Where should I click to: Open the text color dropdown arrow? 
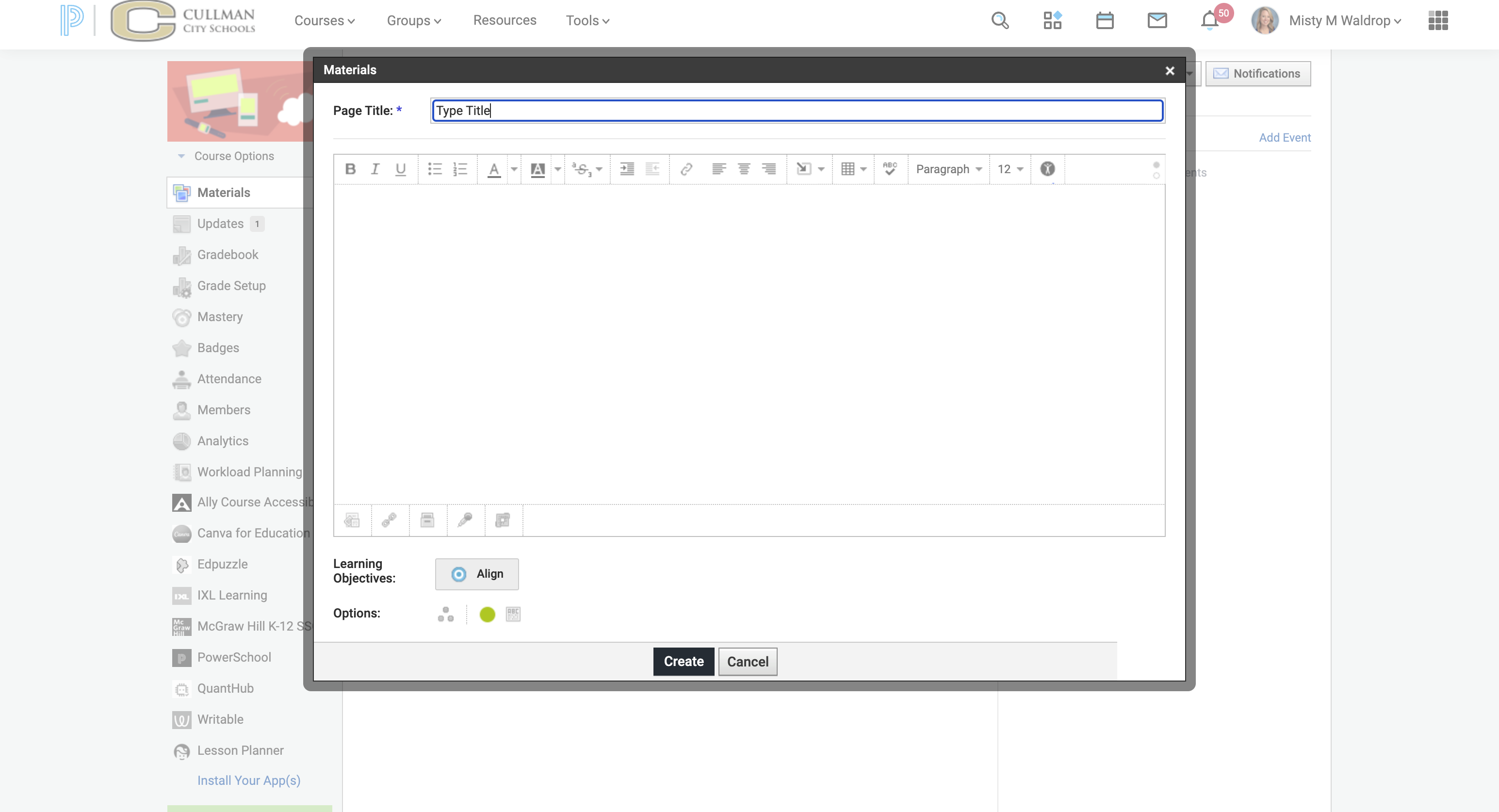pyautogui.click(x=514, y=169)
